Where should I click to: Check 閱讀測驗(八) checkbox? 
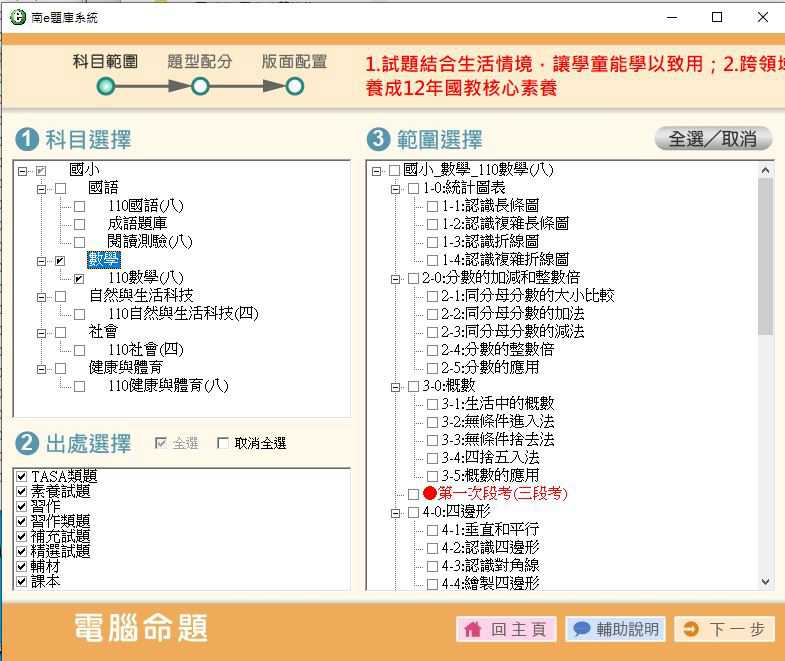pyautogui.click(x=79, y=242)
